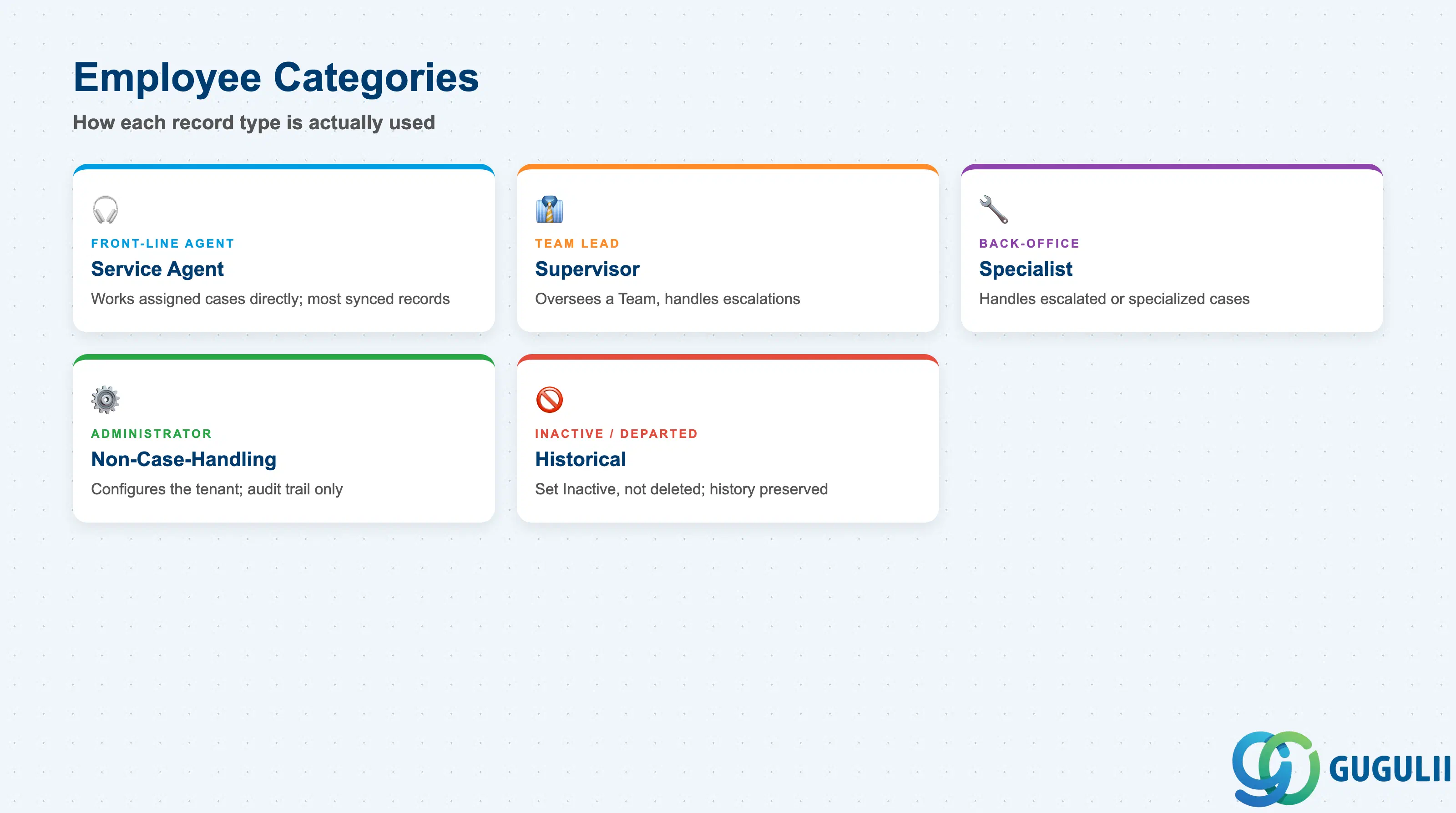Click the INACTIVE / DEPARTED label
Image resolution: width=1456 pixels, height=813 pixels.
tap(616, 434)
